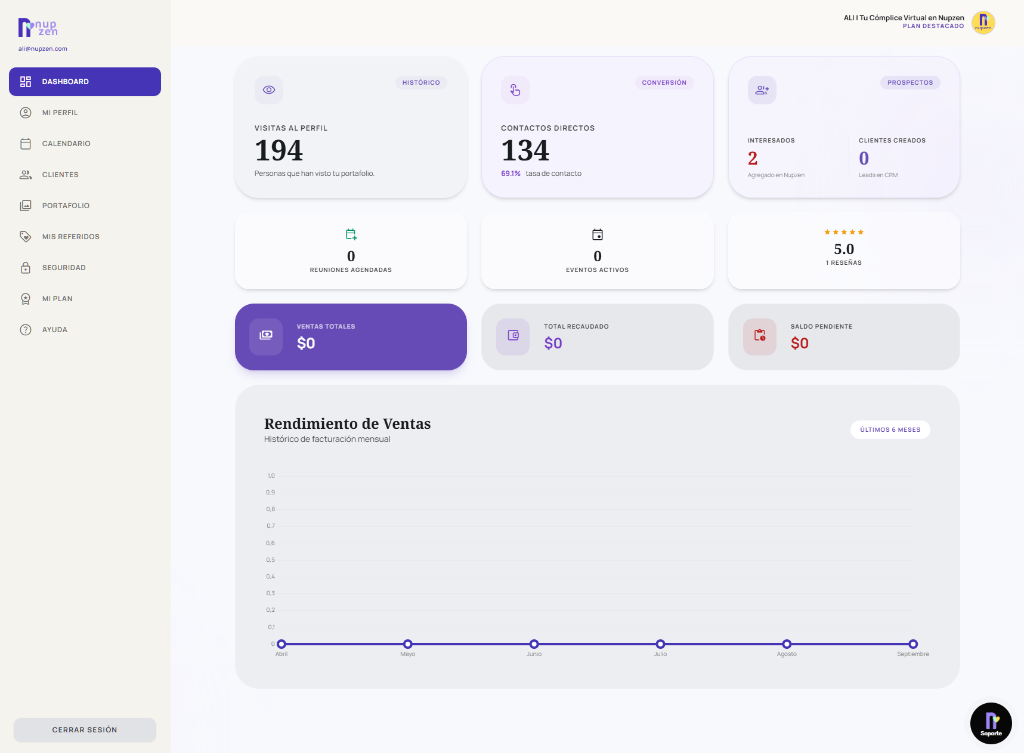Click the Saldo Pendiente $0 amount
Image resolution: width=1024 pixels, height=753 pixels.
799,344
